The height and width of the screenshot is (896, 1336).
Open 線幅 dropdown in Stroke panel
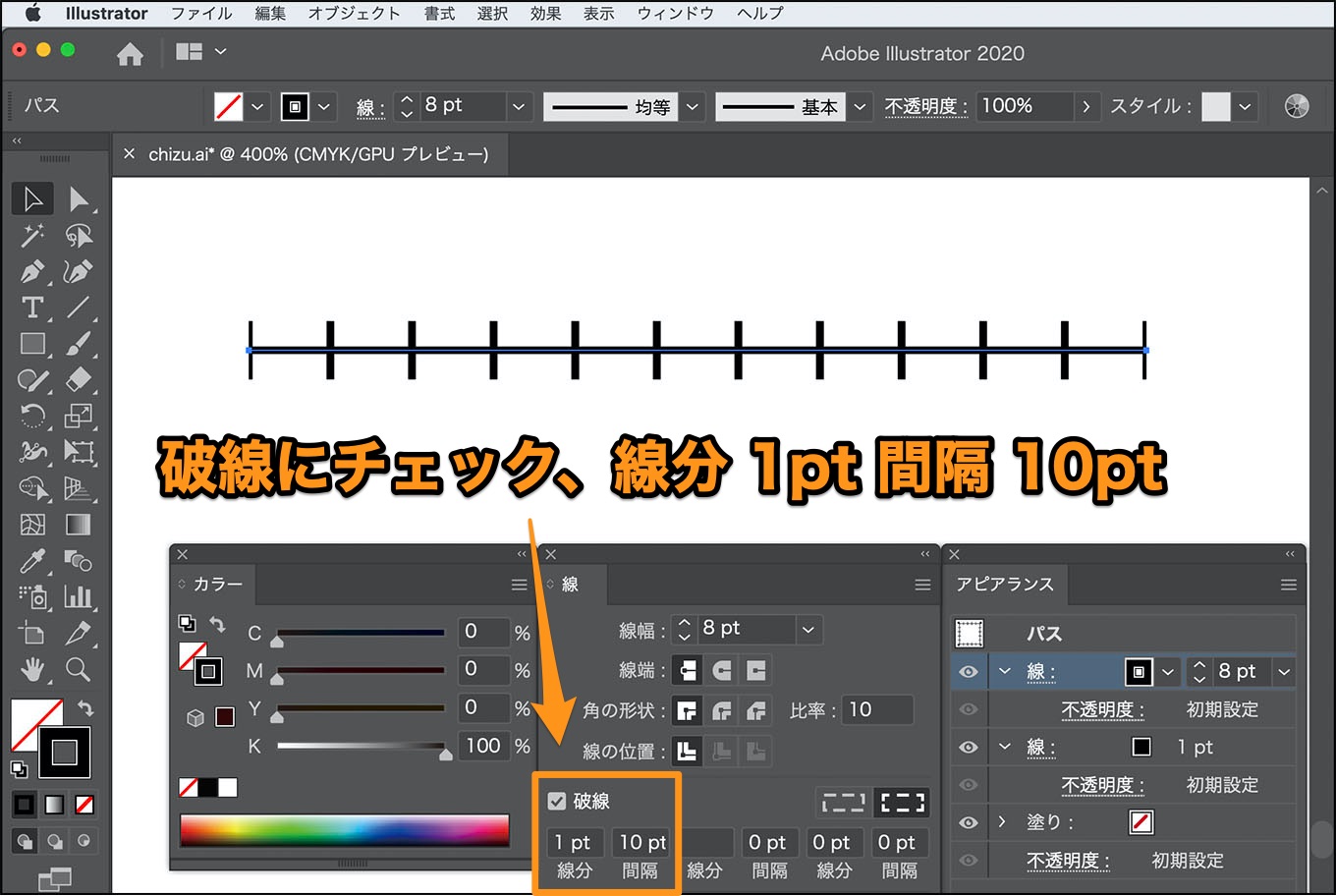pyautogui.click(x=807, y=629)
